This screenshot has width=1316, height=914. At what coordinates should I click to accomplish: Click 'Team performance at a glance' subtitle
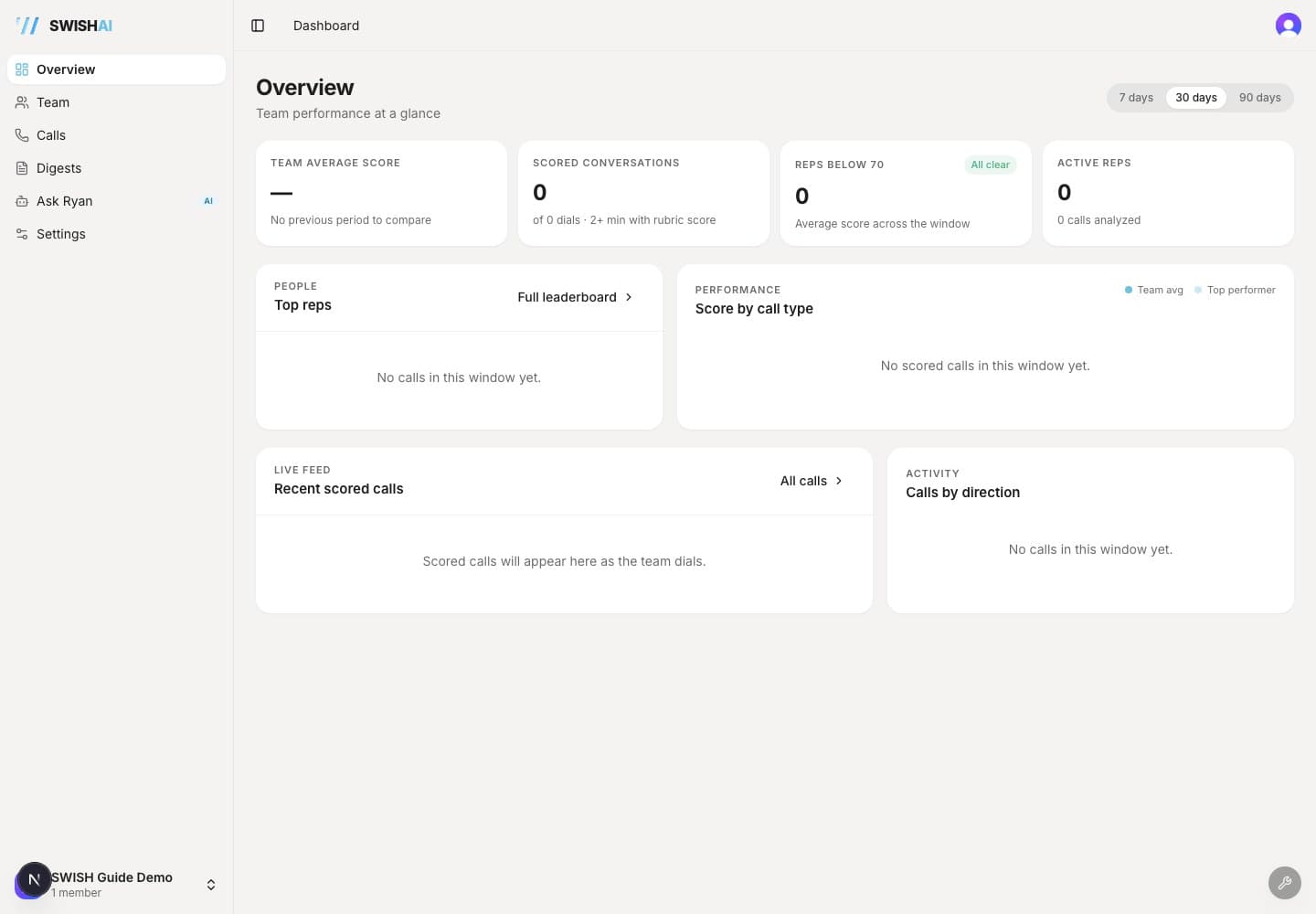(348, 113)
